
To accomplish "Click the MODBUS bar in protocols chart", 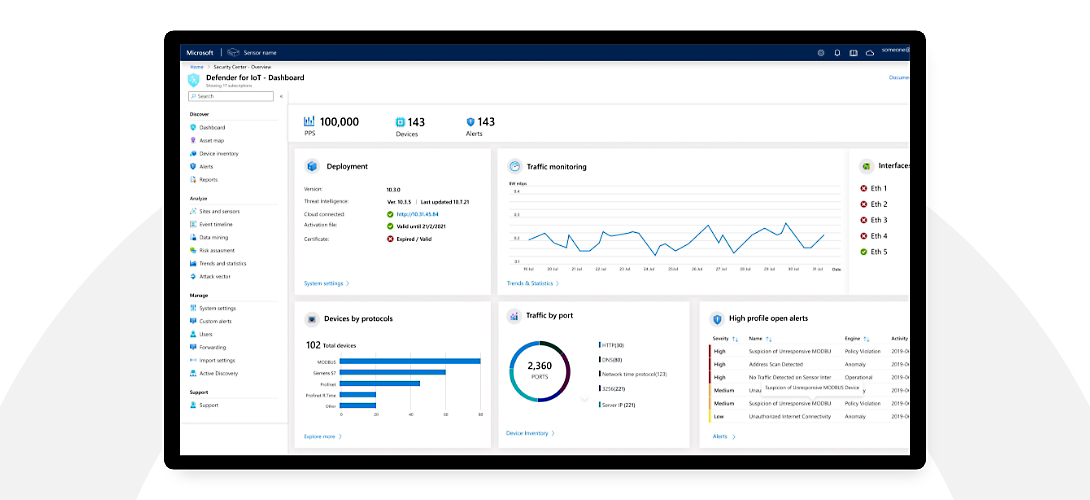I will [x=410, y=361].
